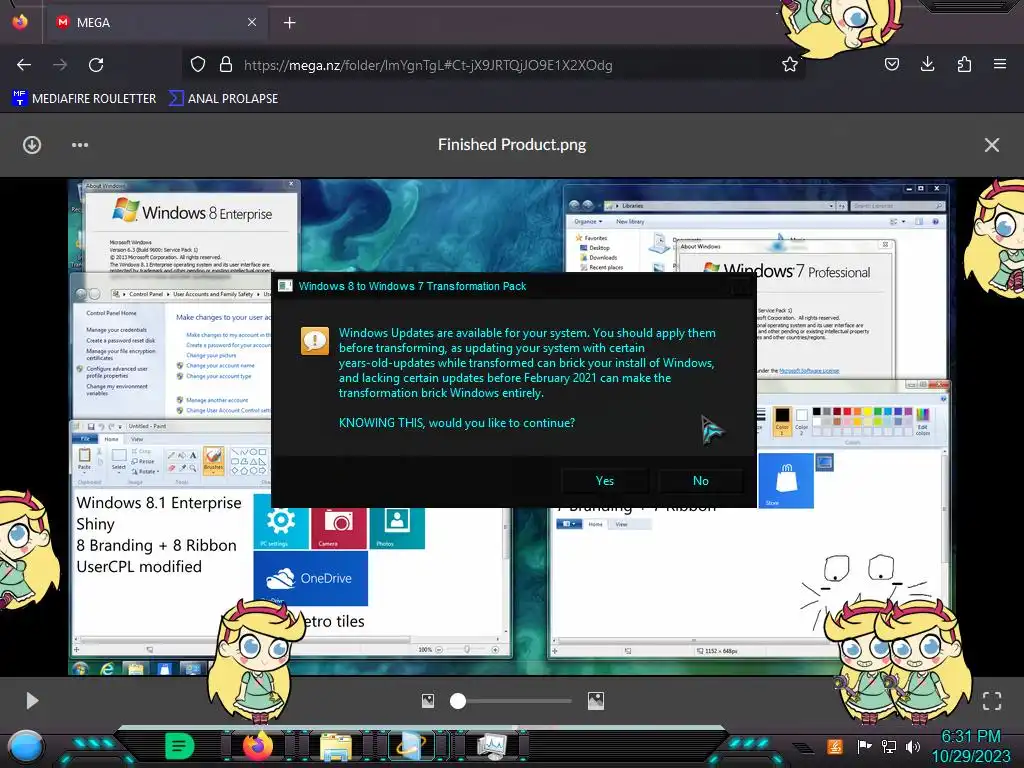Viewport: 1024px width, 768px height.
Task: Open a new tab with the plus button
Action: click(x=289, y=23)
